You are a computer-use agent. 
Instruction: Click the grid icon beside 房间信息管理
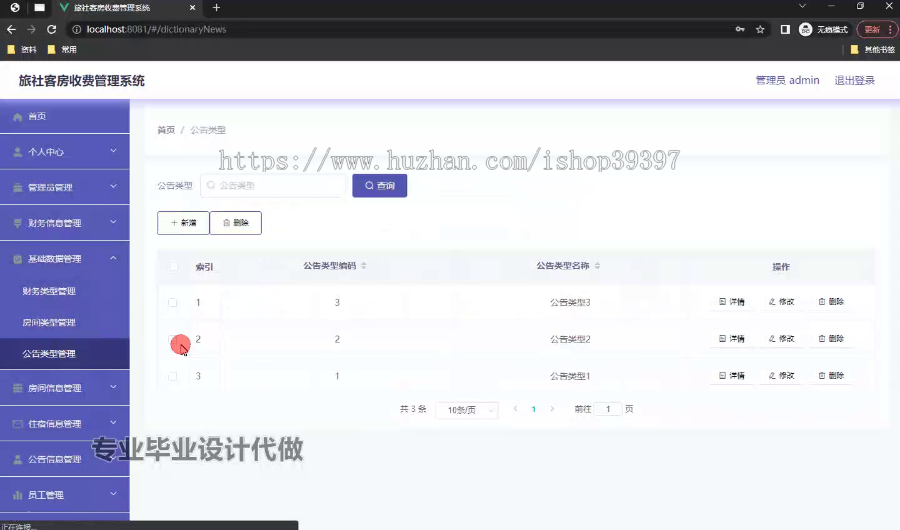(17, 388)
